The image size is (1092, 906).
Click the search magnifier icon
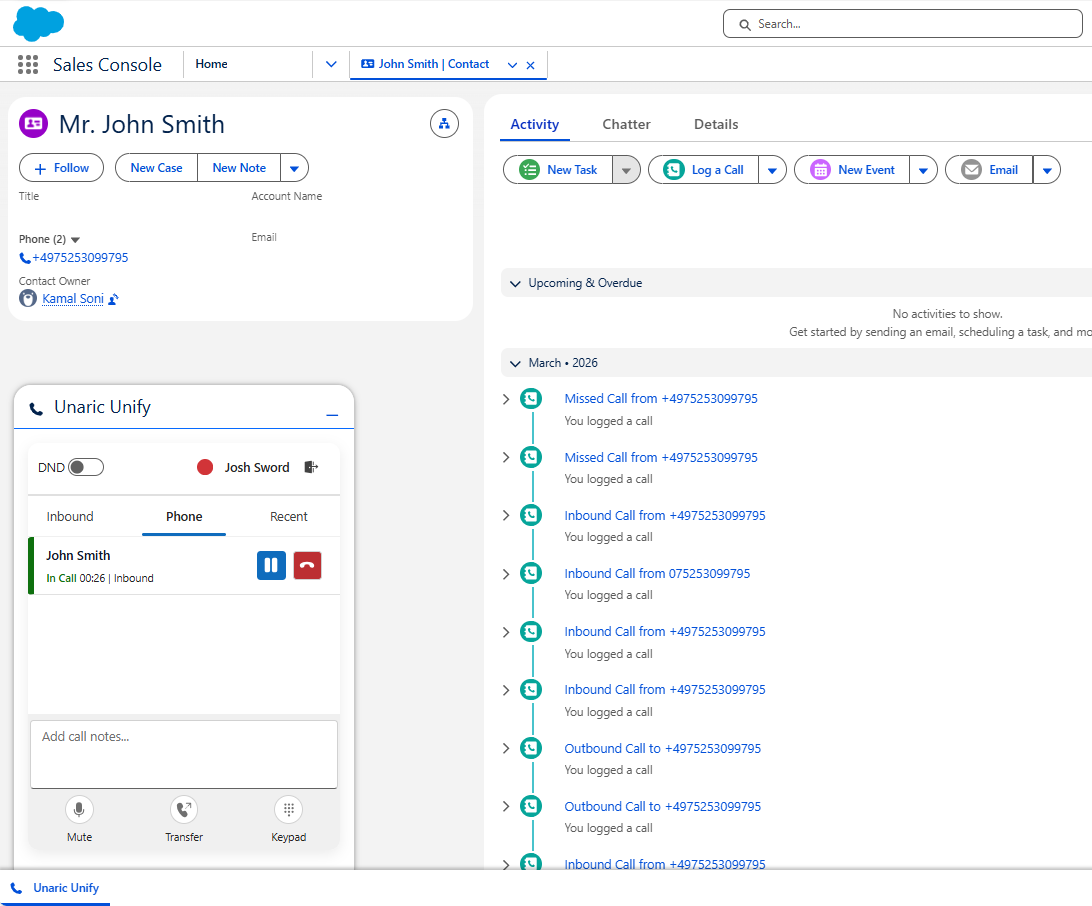click(744, 24)
